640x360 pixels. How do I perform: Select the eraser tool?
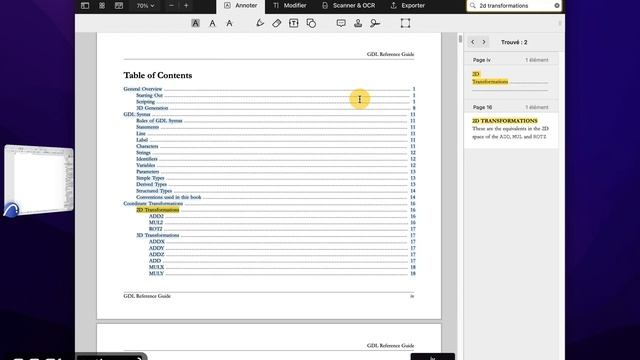[277, 23]
